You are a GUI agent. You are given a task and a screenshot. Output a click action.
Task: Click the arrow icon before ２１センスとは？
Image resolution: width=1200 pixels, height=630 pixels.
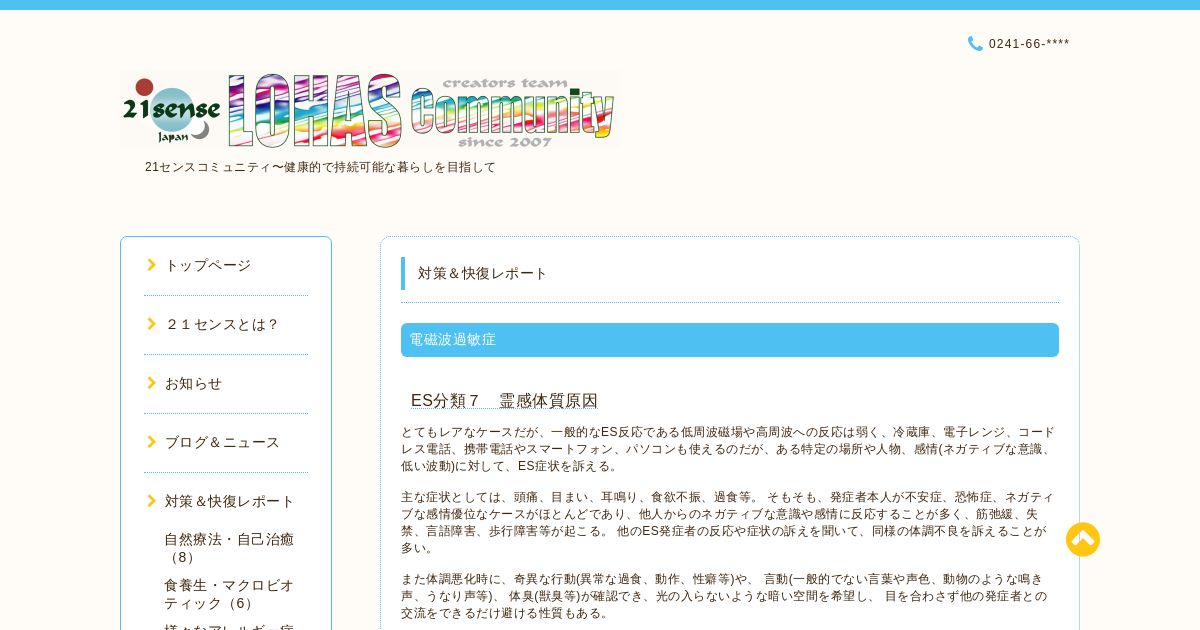tap(152, 324)
